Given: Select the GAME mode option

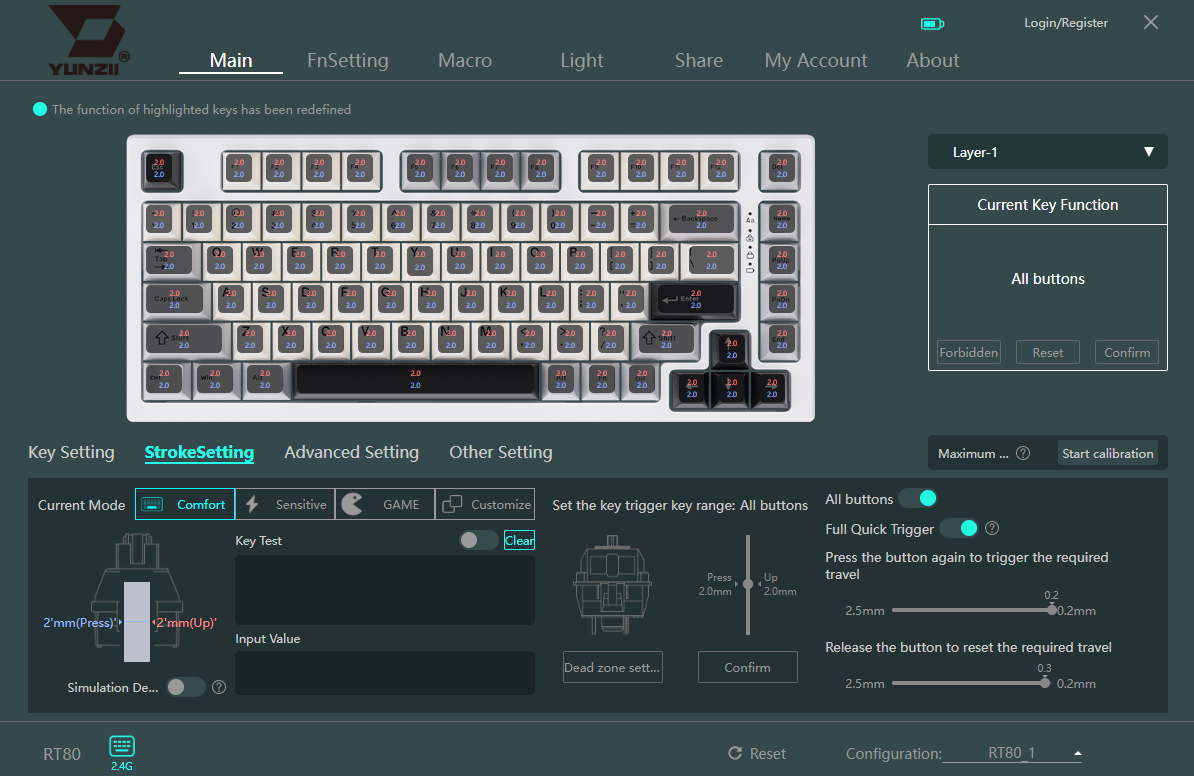Looking at the screenshot, I should click(x=385, y=504).
